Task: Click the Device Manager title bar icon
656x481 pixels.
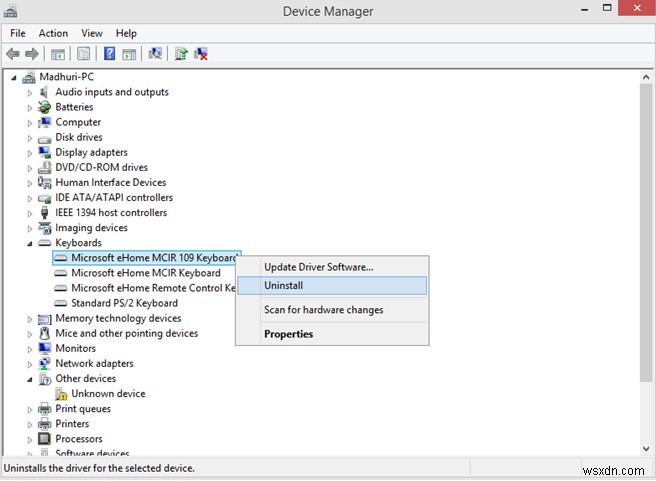Action: (x=10, y=11)
